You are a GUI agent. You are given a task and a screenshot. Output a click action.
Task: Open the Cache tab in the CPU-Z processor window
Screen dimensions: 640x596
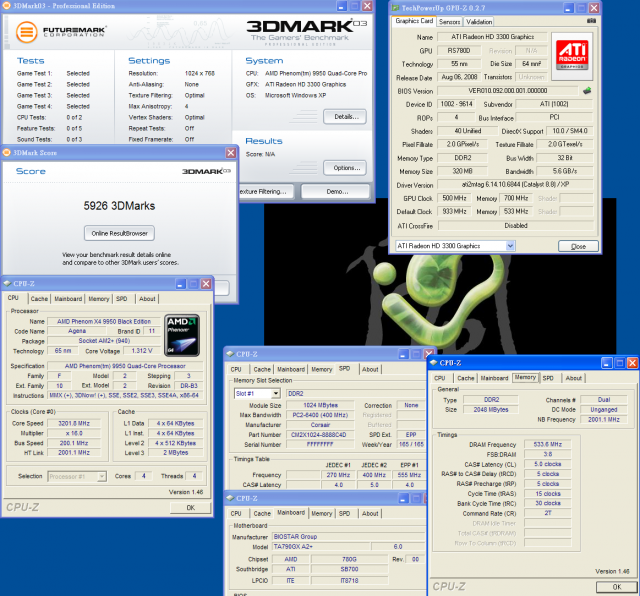[x=39, y=299]
